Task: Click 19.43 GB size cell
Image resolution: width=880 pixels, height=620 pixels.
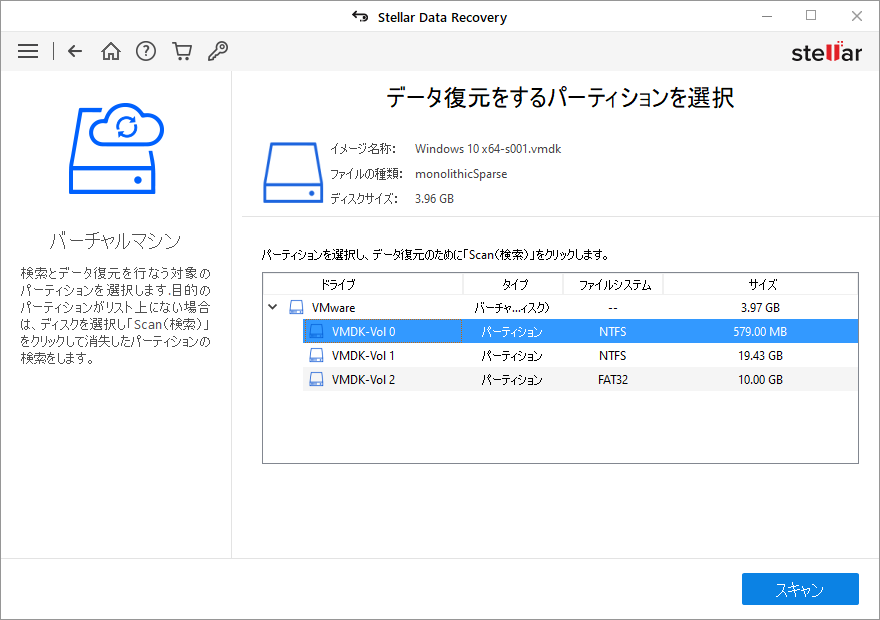Action: tap(760, 356)
